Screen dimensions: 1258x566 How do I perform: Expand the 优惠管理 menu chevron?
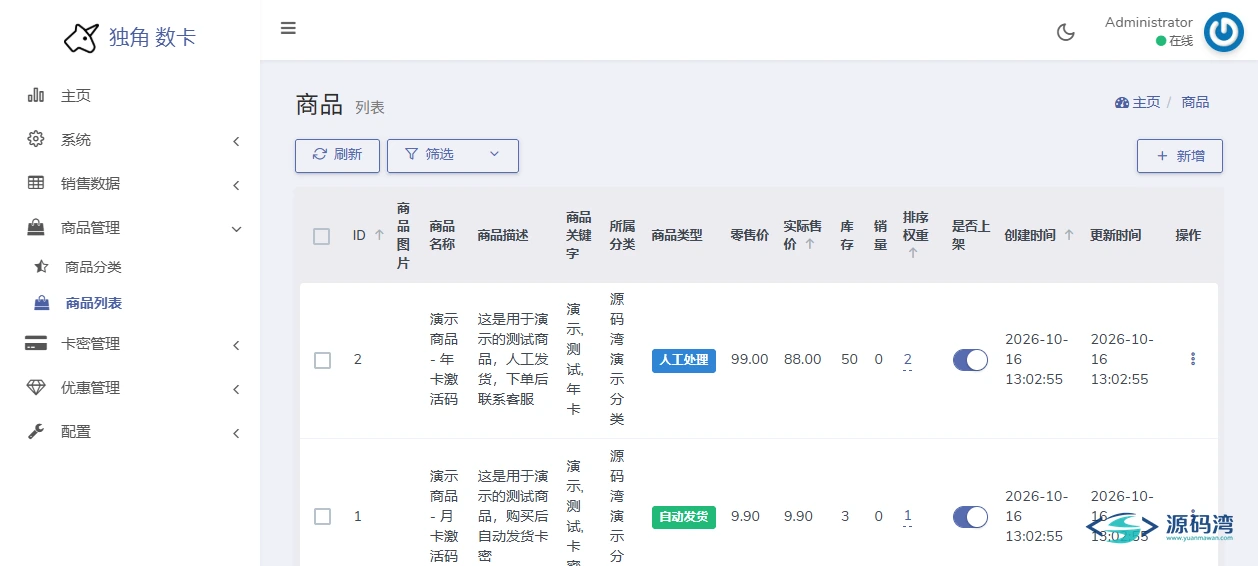236,389
